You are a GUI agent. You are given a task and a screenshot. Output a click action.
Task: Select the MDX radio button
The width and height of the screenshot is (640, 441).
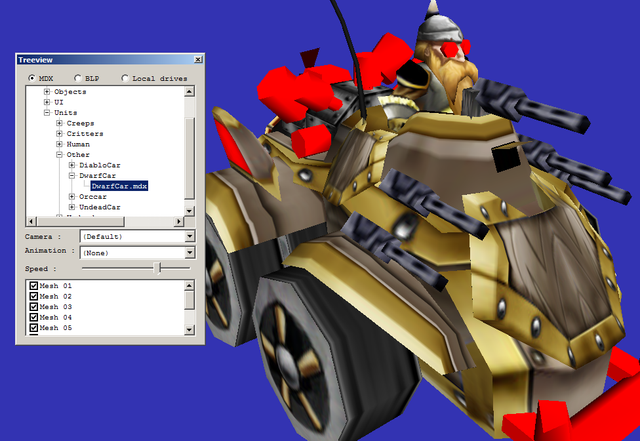point(32,78)
